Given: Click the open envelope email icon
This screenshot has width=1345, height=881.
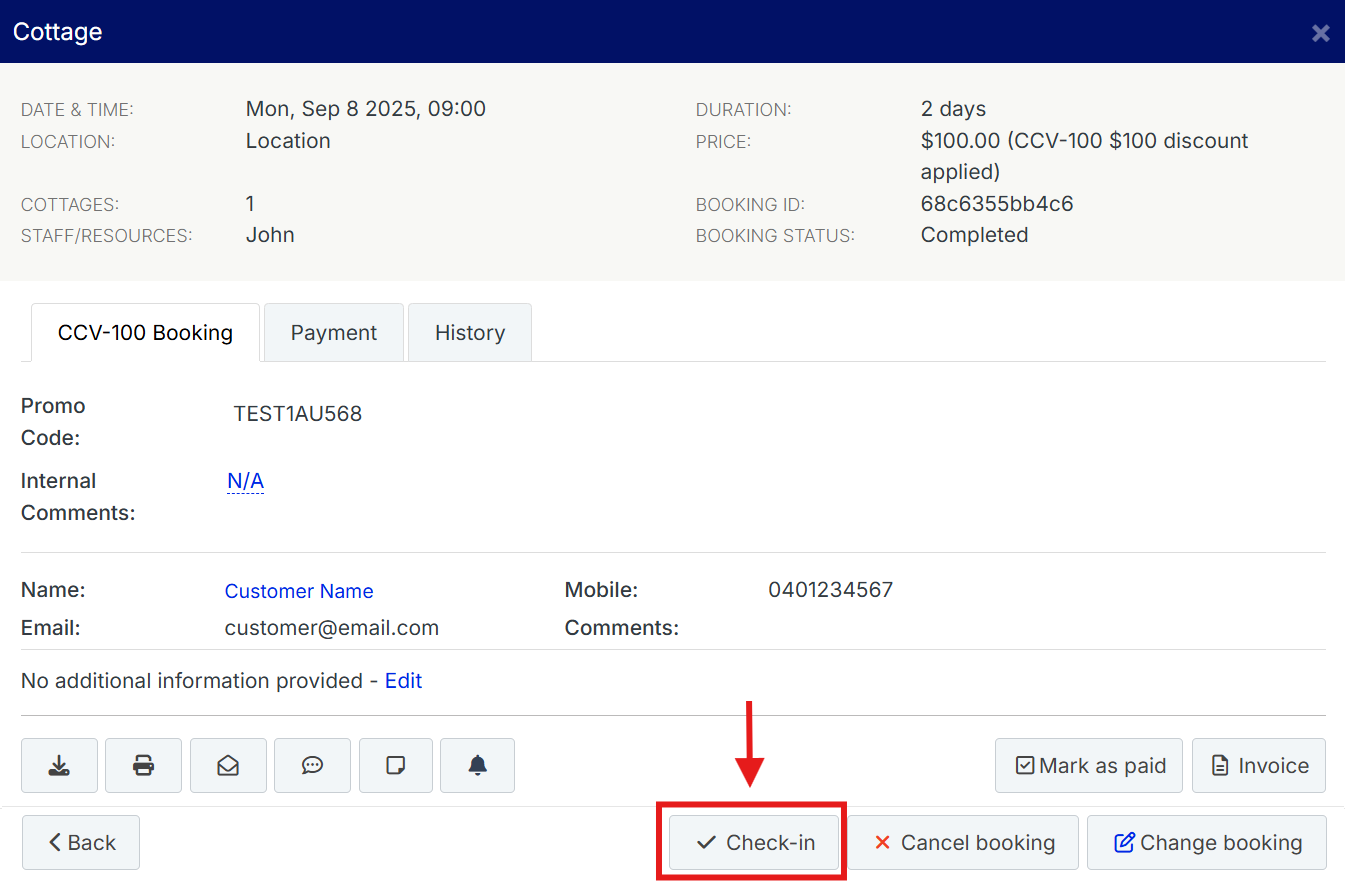Looking at the screenshot, I should point(228,765).
